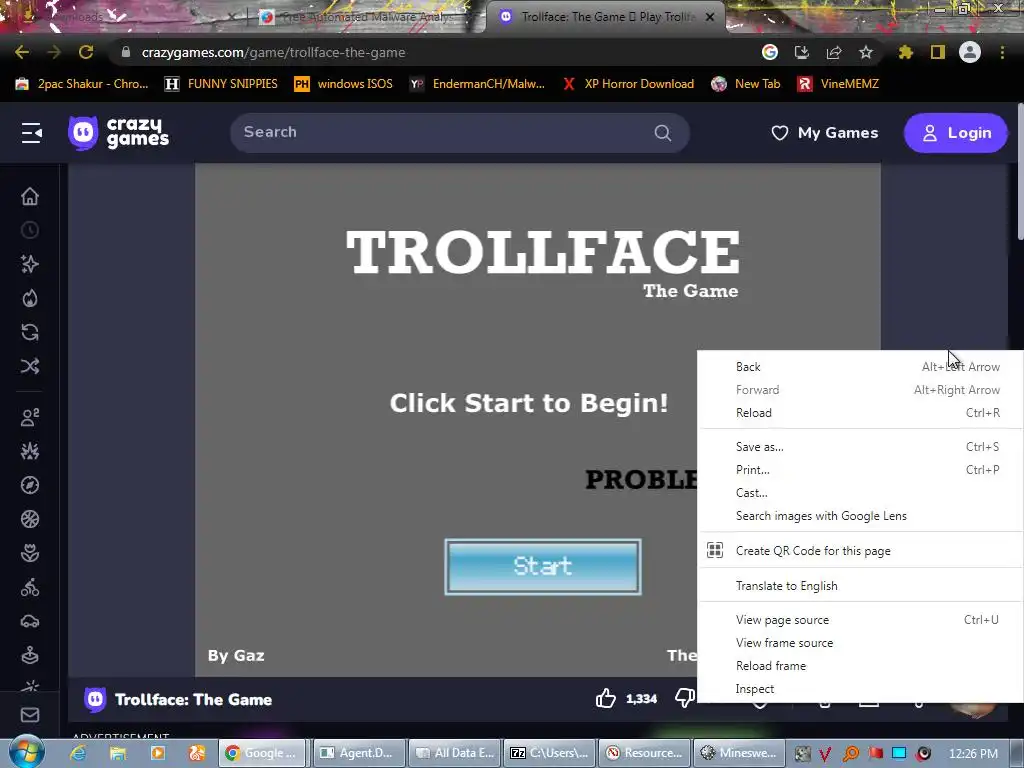Viewport: 1024px width, 768px height.
Task: Choose Save as... in the context menu
Action: [860, 447]
